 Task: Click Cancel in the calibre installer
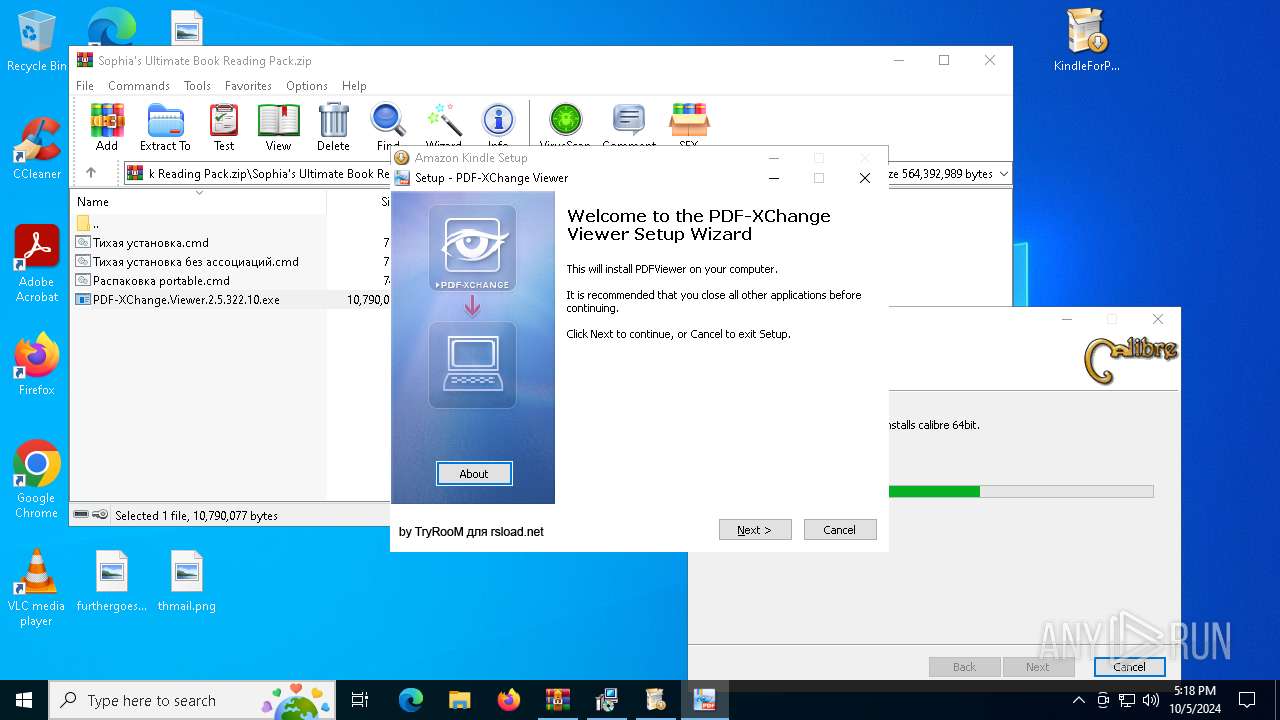pyautogui.click(x=1129, y=667)
